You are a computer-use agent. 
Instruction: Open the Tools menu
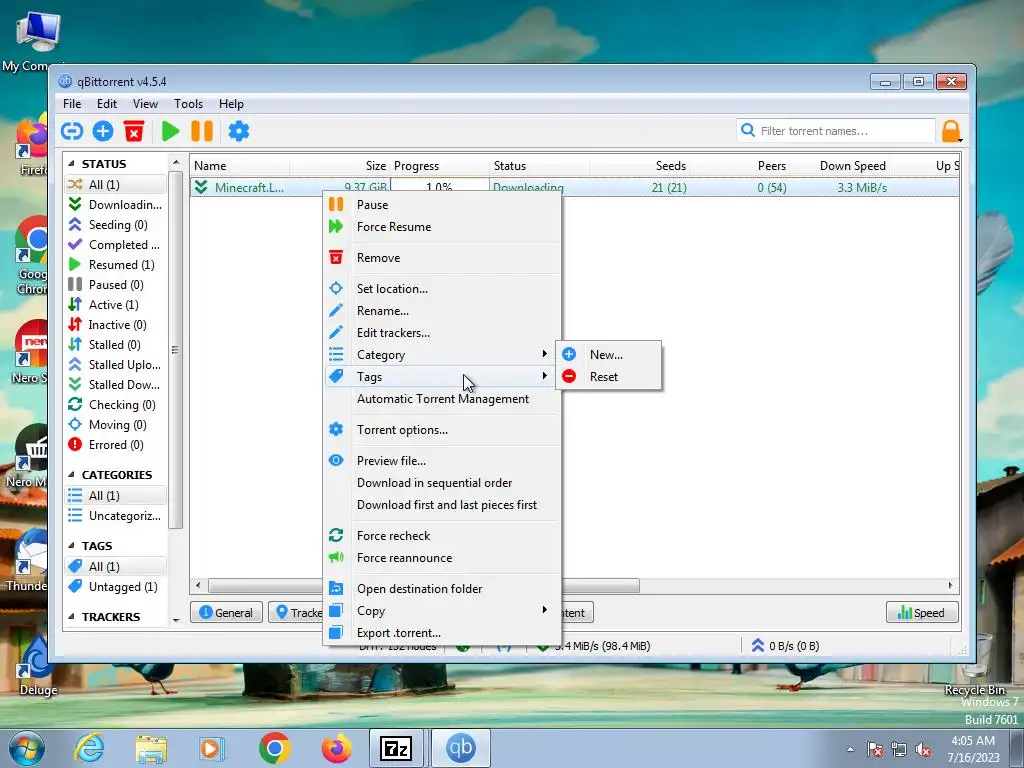[188, 104]
